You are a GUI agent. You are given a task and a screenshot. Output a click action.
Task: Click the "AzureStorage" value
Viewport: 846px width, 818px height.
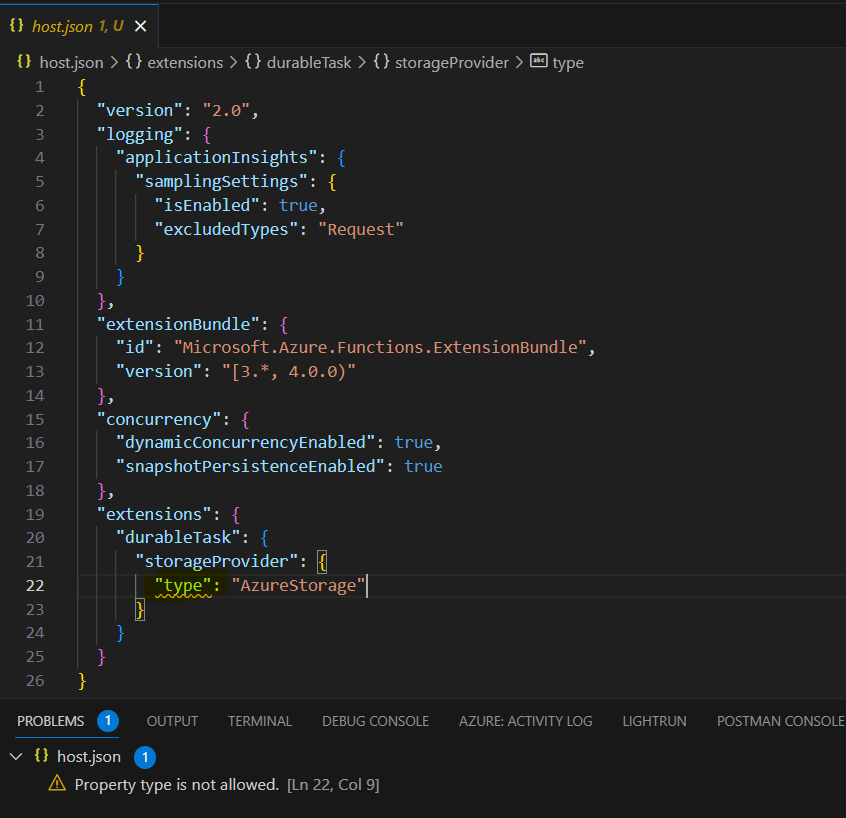coord(298,585)
